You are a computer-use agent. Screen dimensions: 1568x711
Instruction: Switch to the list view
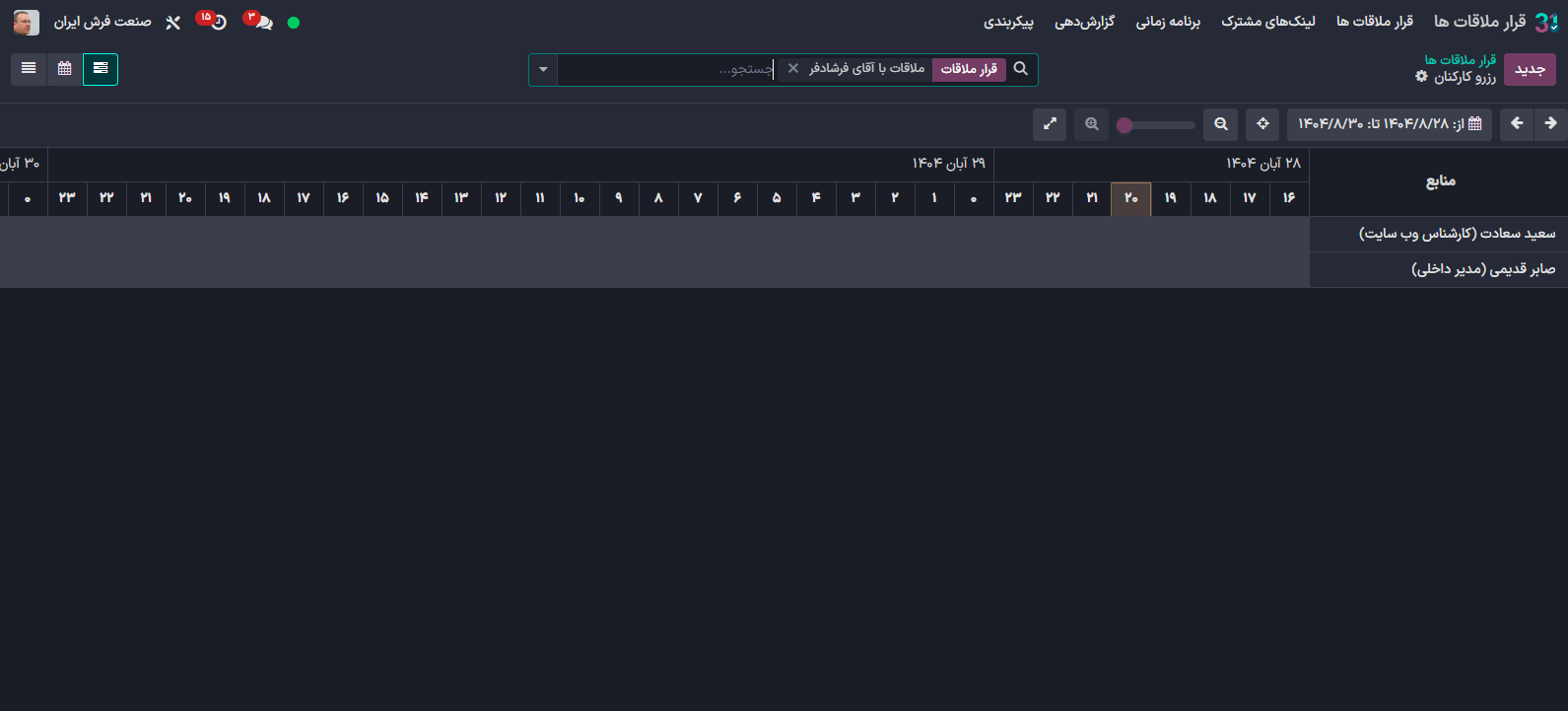[x=29, y=69]
